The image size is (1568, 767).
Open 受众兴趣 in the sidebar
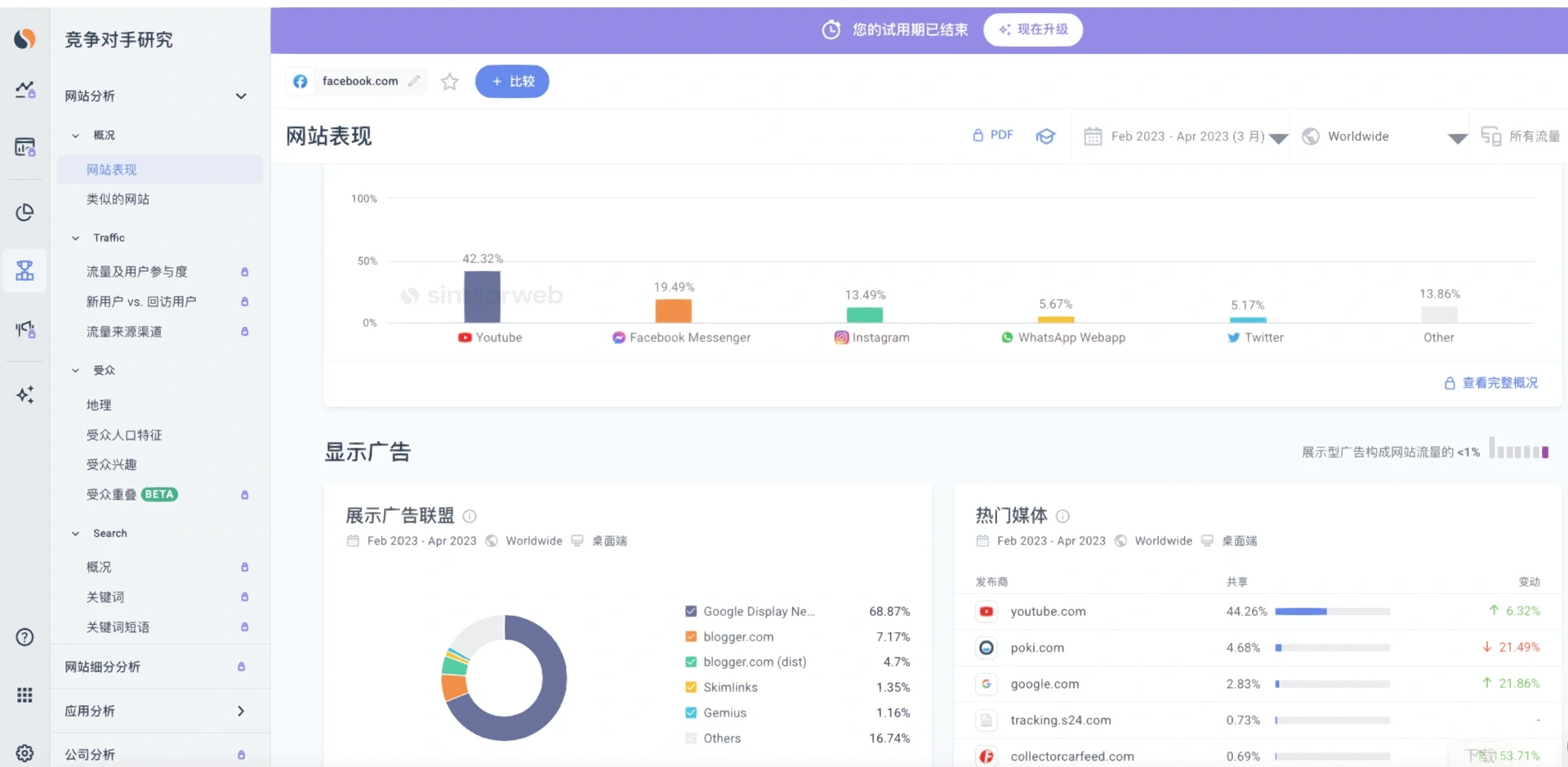(112, 465)
